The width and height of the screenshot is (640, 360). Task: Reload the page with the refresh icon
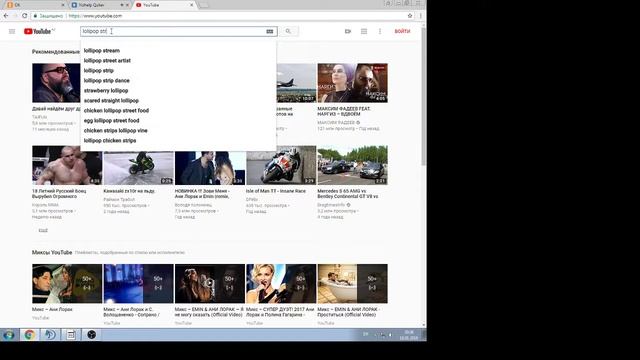click(x=24, y=16)
